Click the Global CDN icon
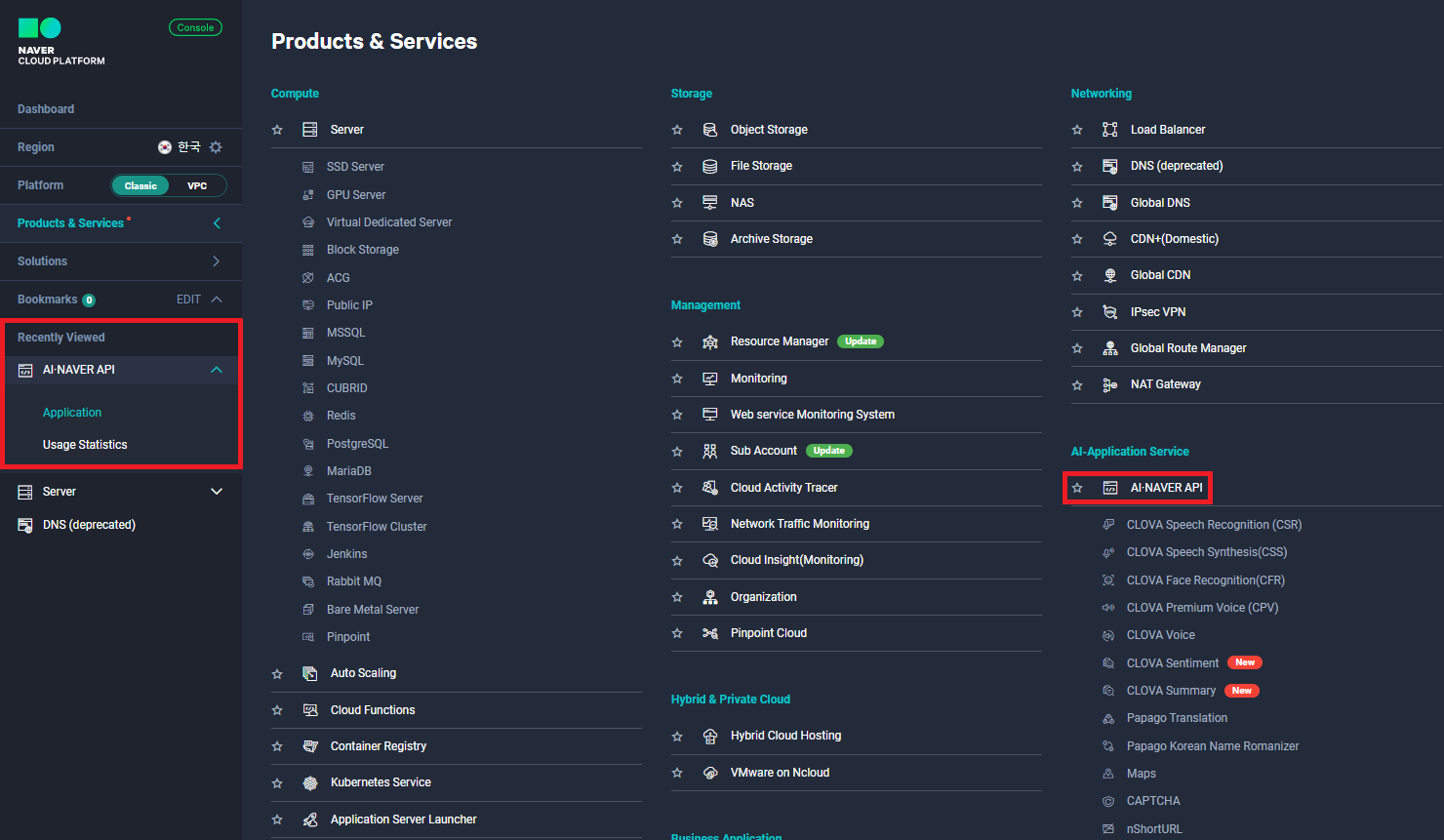This screenshot has height=840, width=1444. click(1110, 275)
